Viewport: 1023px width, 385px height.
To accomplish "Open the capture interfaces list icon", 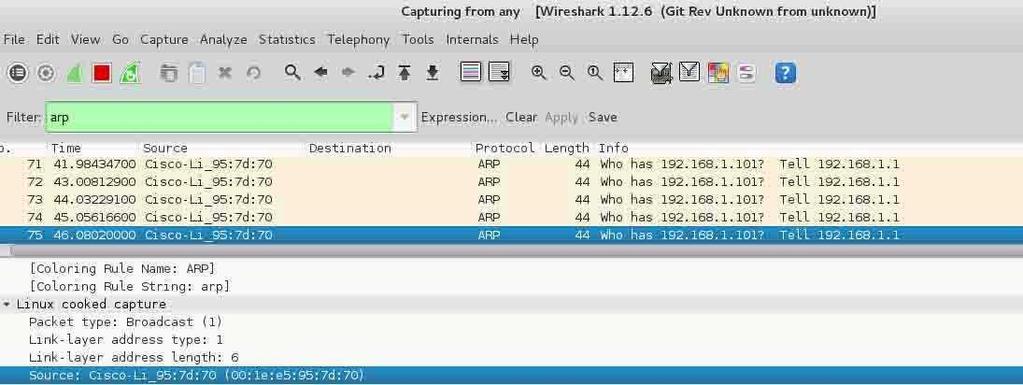I will click(x=18, y=73).
